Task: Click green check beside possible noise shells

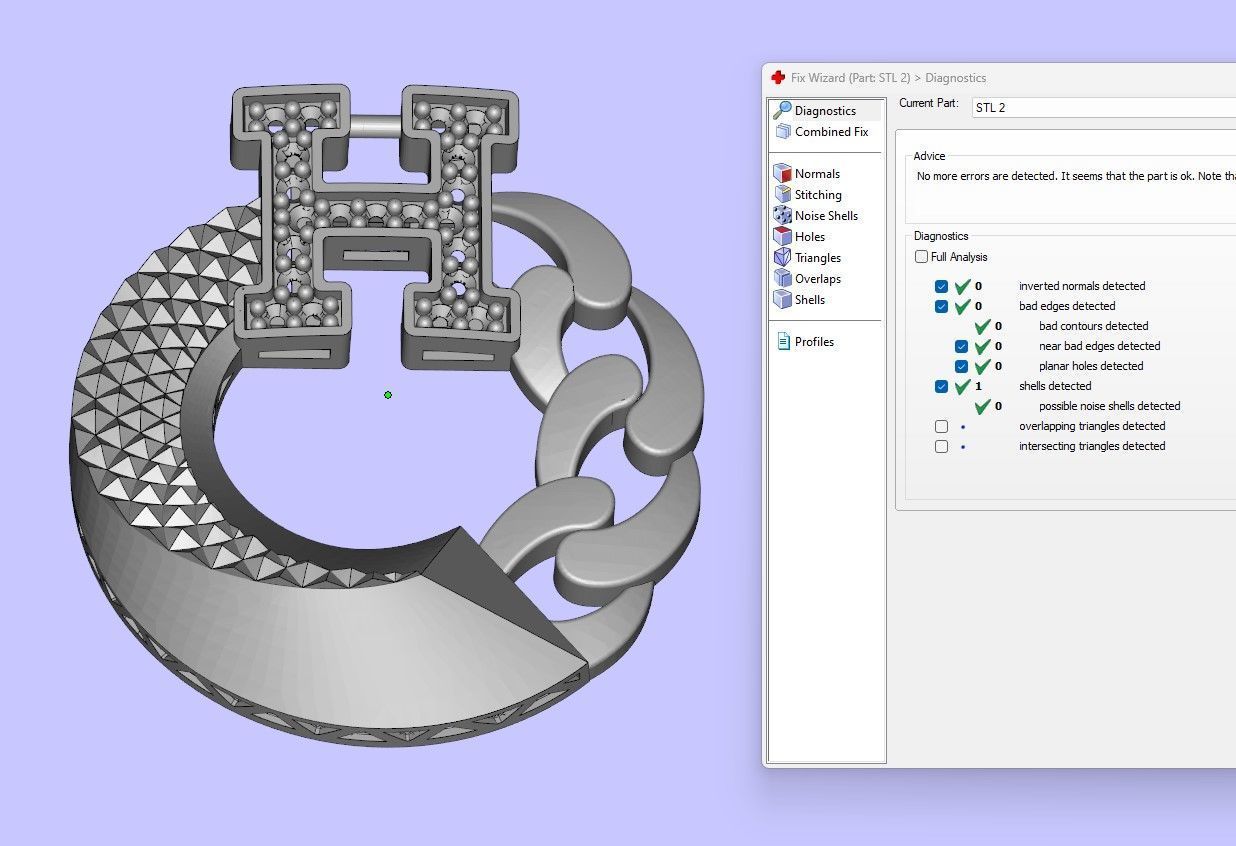Action: [982, 406]
